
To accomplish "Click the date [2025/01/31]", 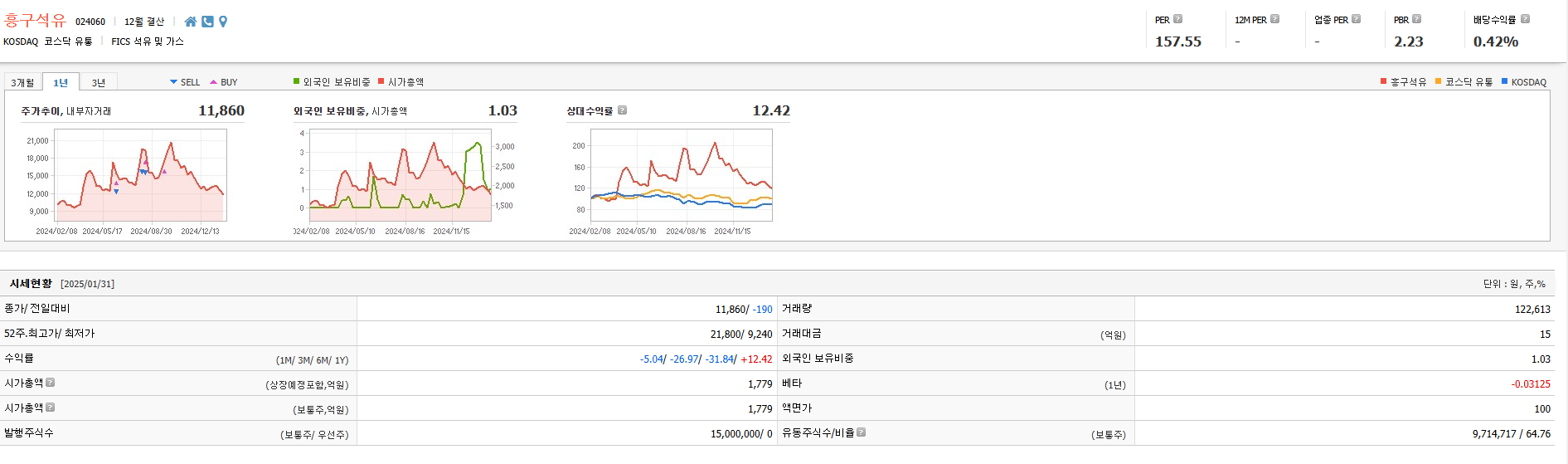I will pyautogui.click(x=88, y=284).
